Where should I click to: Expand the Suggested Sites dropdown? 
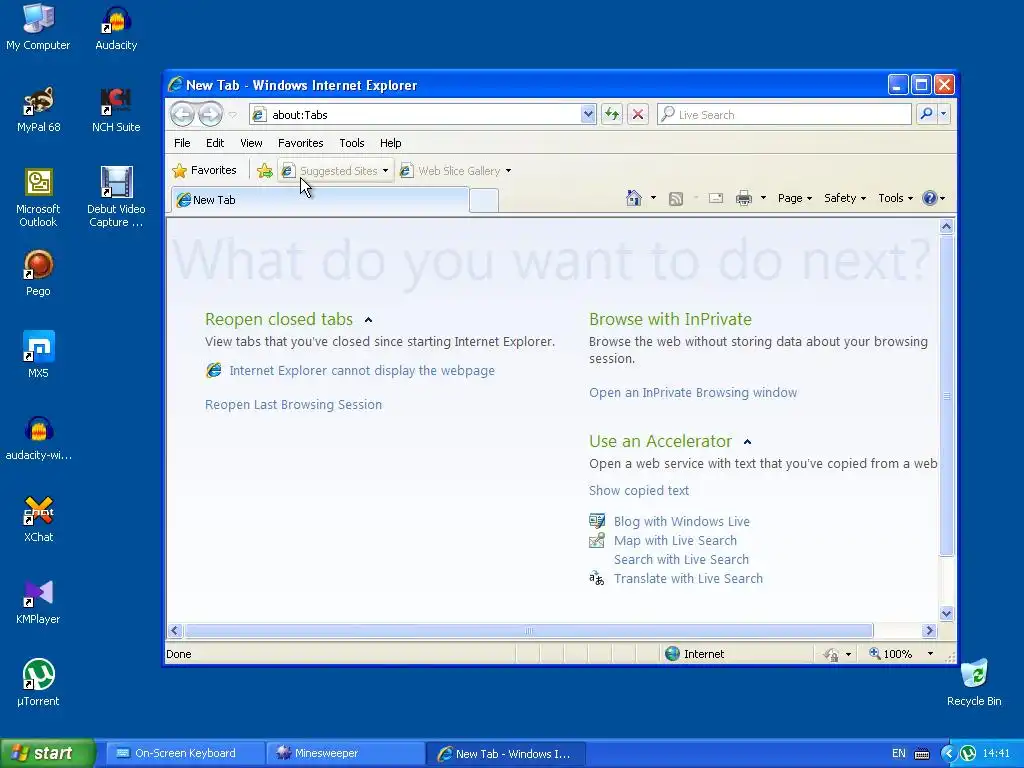tap(385, 171)
